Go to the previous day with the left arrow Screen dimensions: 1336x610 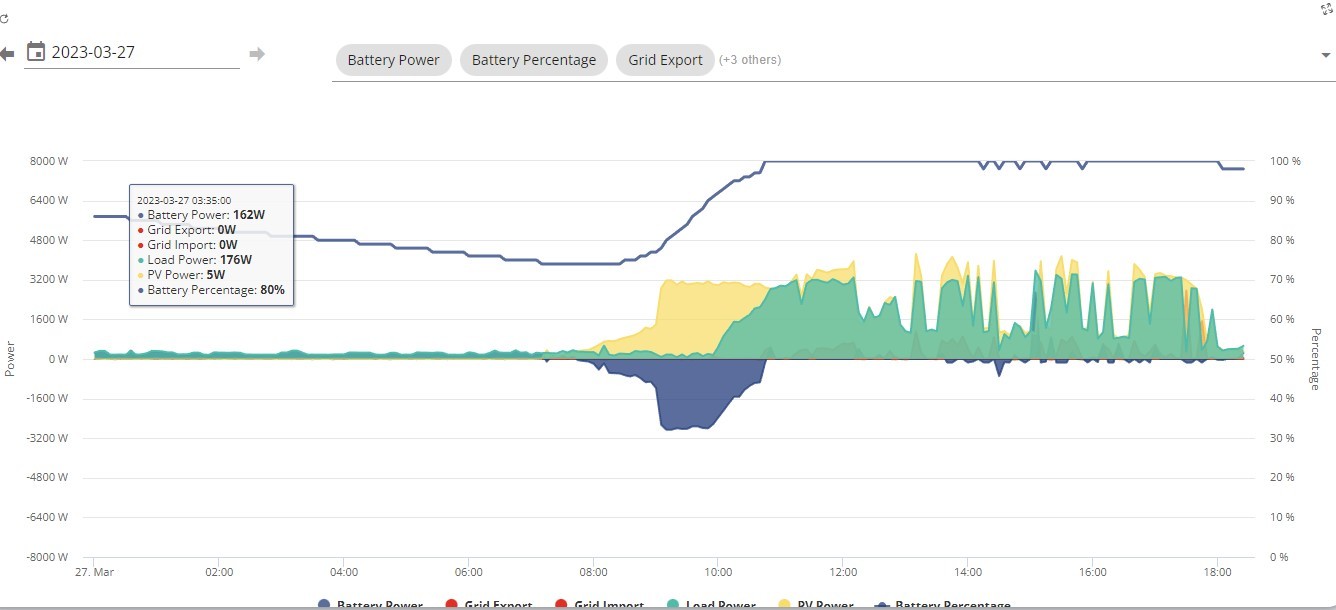tap(6, 53)
